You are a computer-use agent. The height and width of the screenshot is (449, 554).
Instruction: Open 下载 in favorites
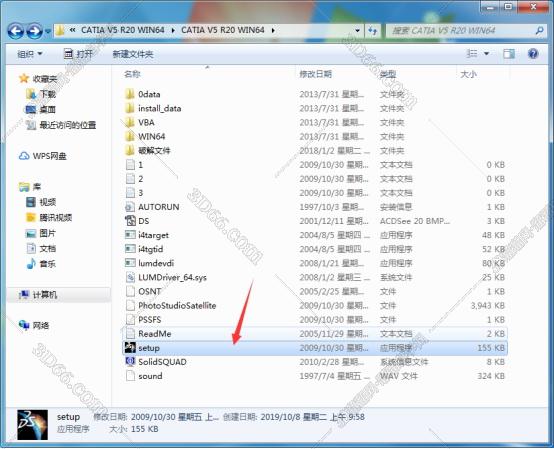click(41, 94)
